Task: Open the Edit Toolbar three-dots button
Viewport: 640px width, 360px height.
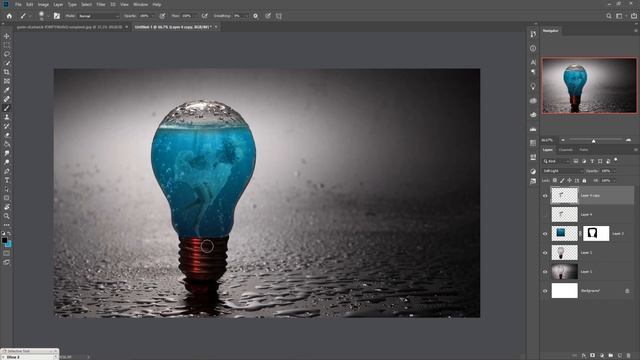Action: tap(7, 225)
